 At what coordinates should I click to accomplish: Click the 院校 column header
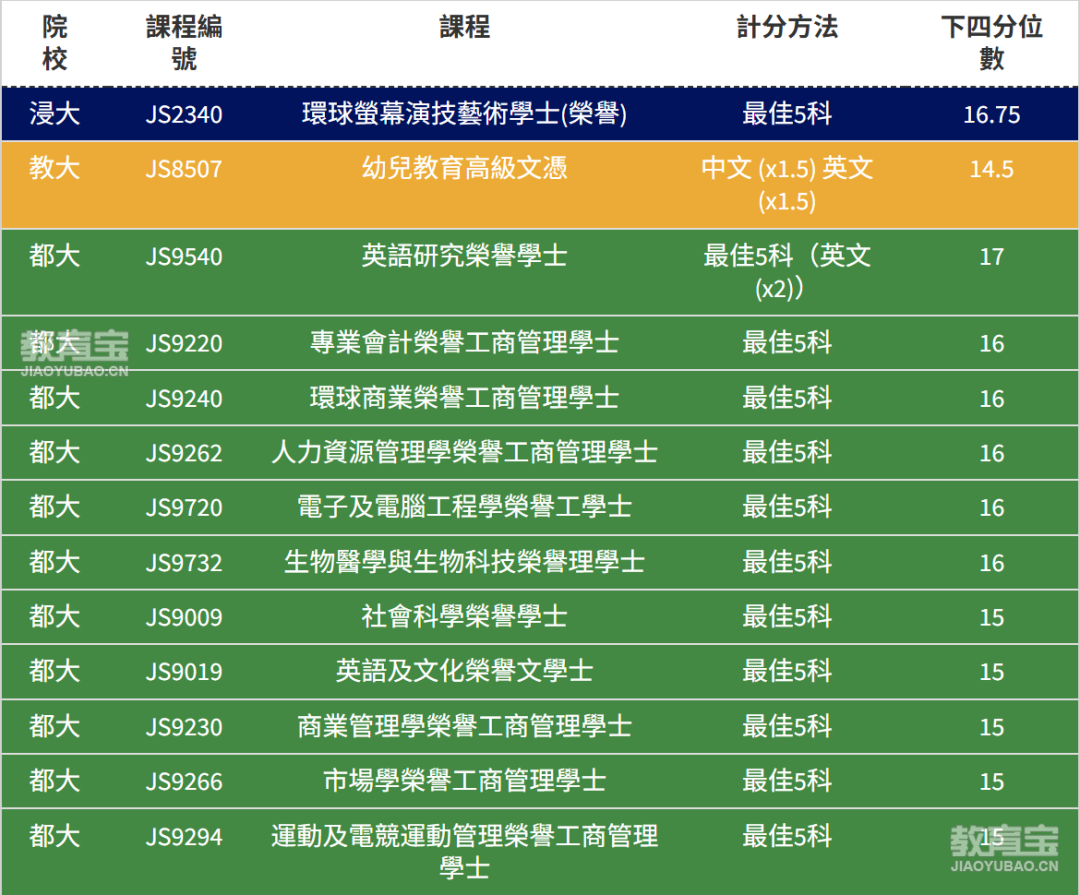[x=54, y=43]
